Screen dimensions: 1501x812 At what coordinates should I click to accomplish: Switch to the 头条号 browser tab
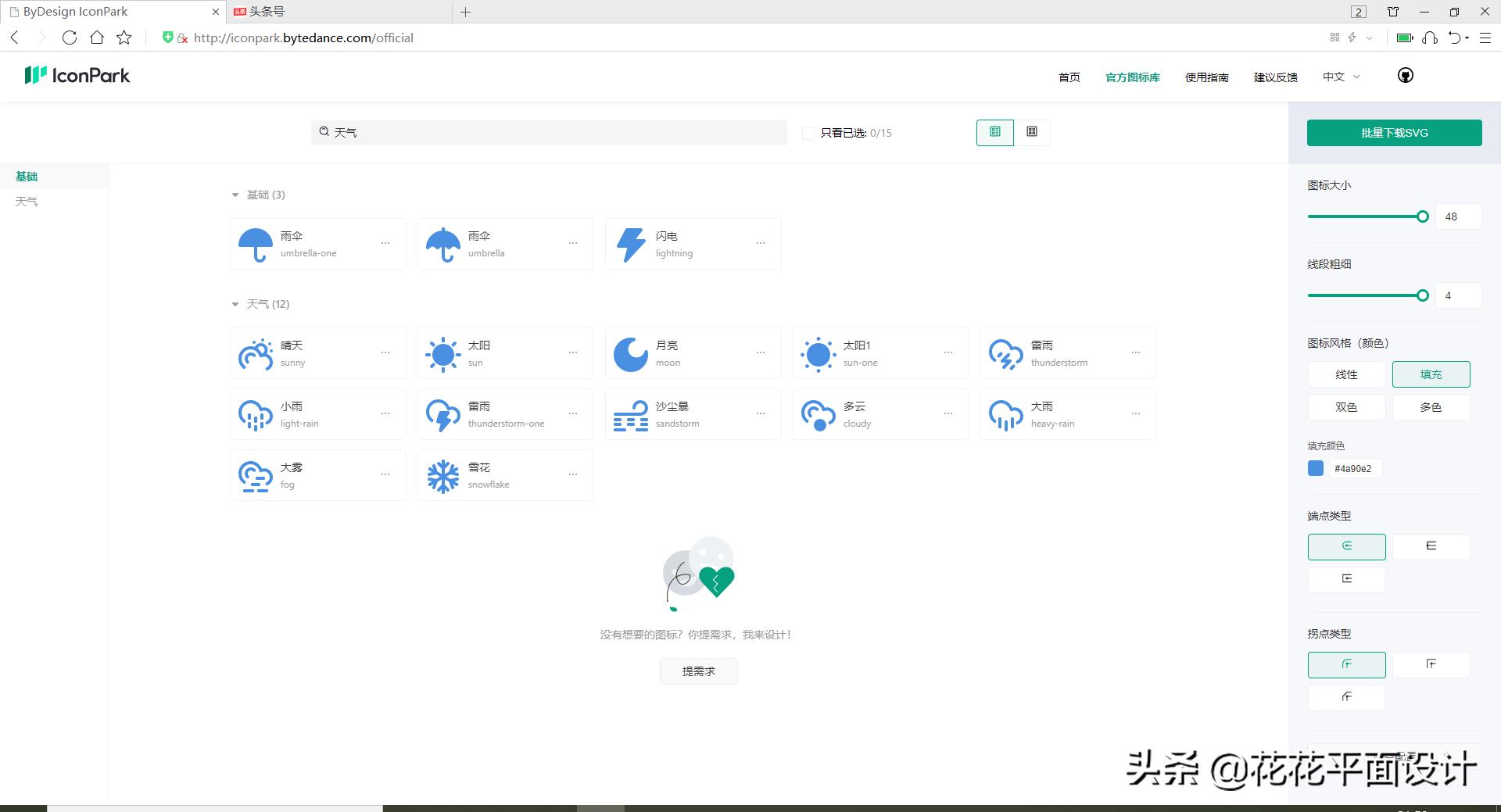(x=339, y=12)
